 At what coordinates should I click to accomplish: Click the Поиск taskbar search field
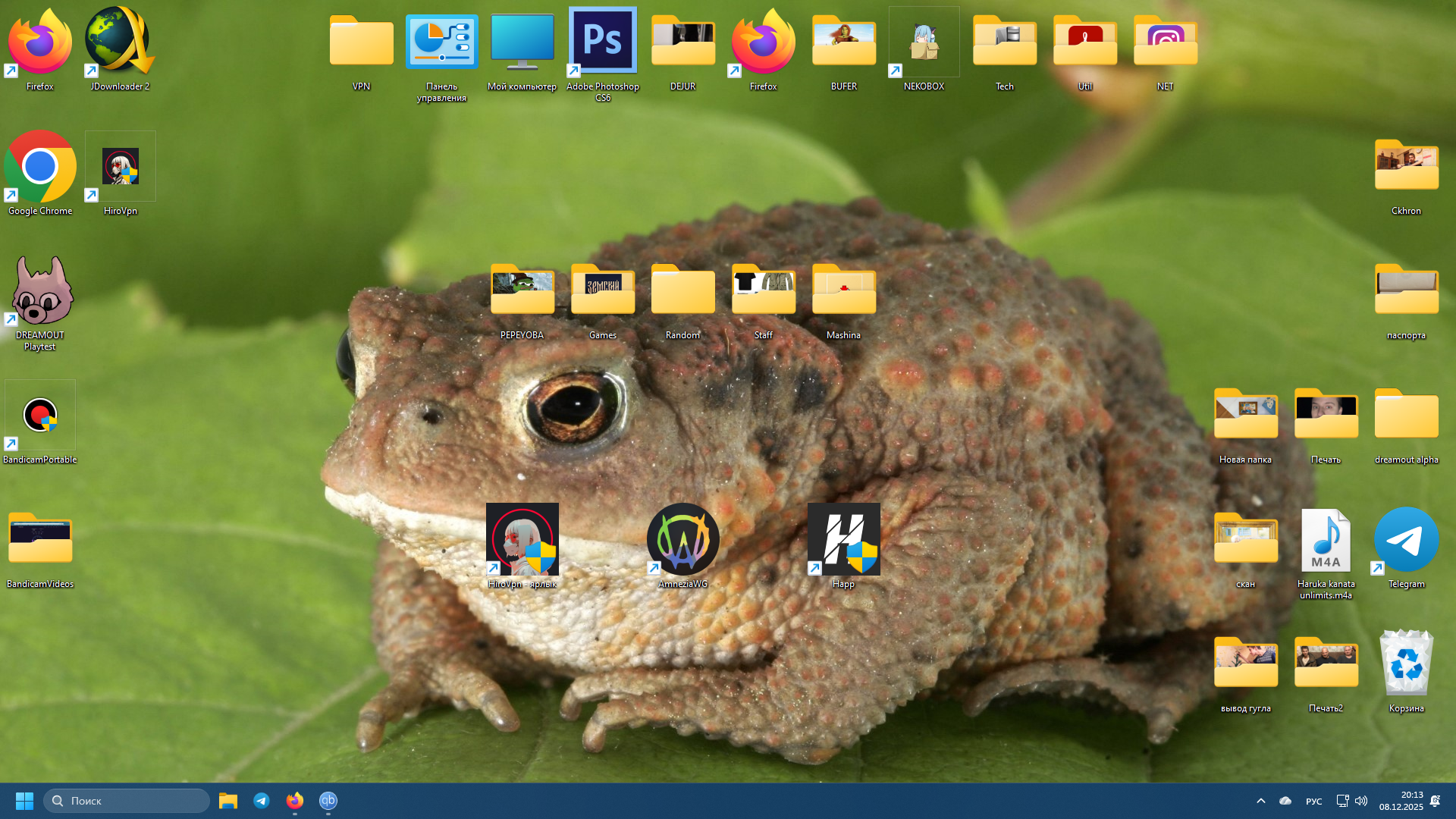[127, 801]
